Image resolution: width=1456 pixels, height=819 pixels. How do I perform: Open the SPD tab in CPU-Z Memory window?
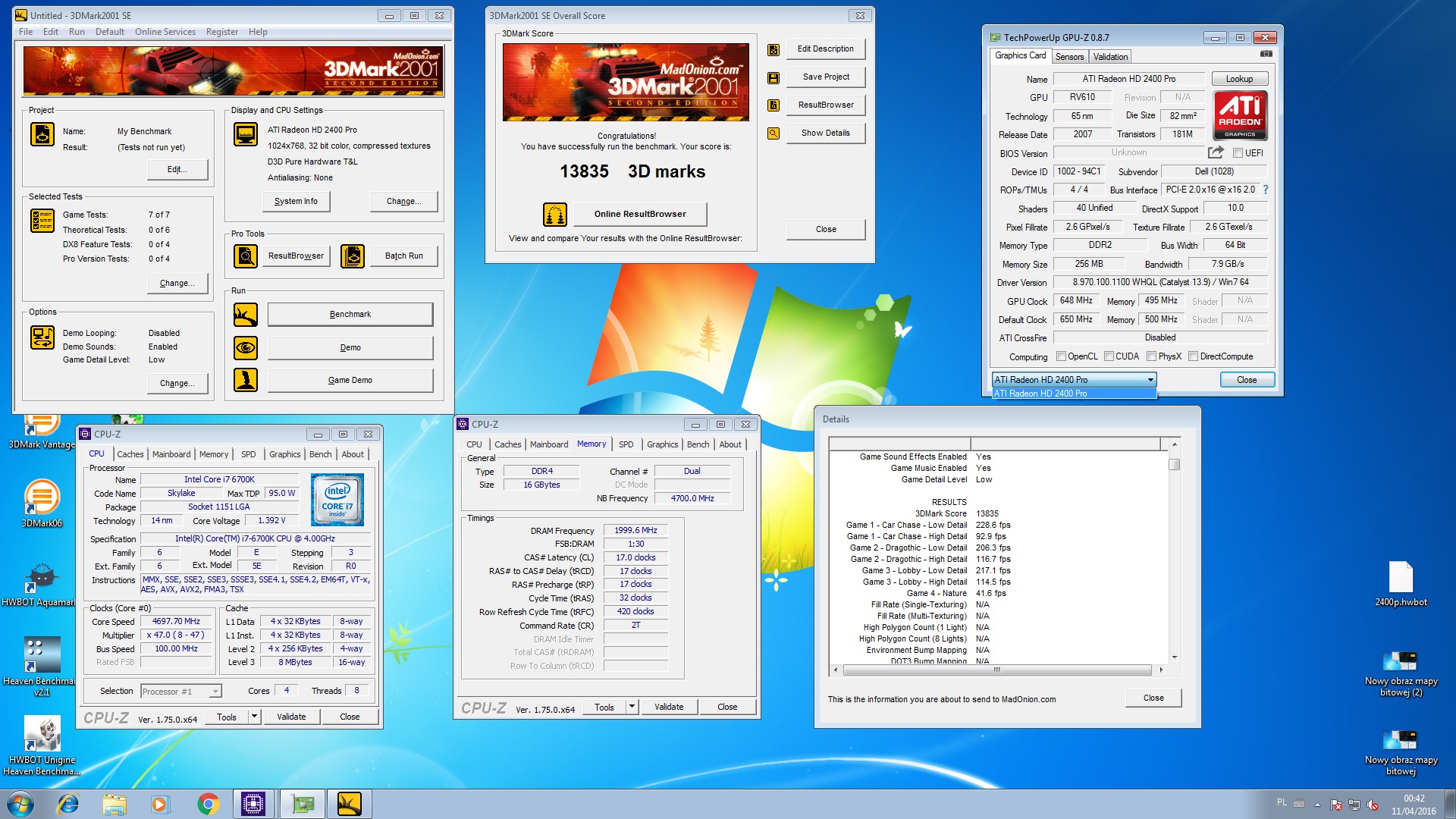(x=626, y=444)
